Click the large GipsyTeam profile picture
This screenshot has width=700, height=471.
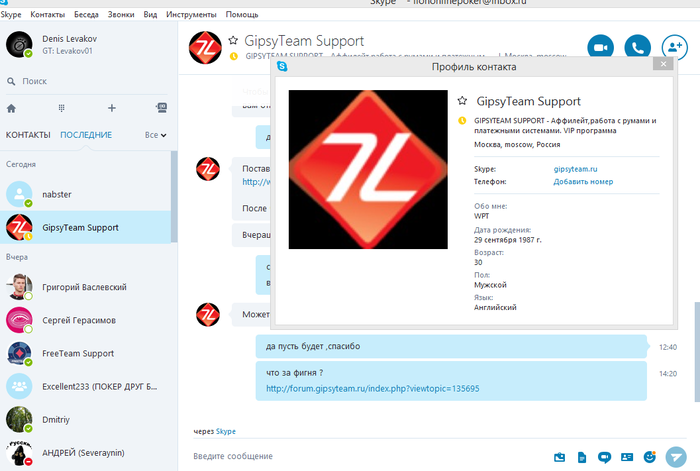click(368, 169)
